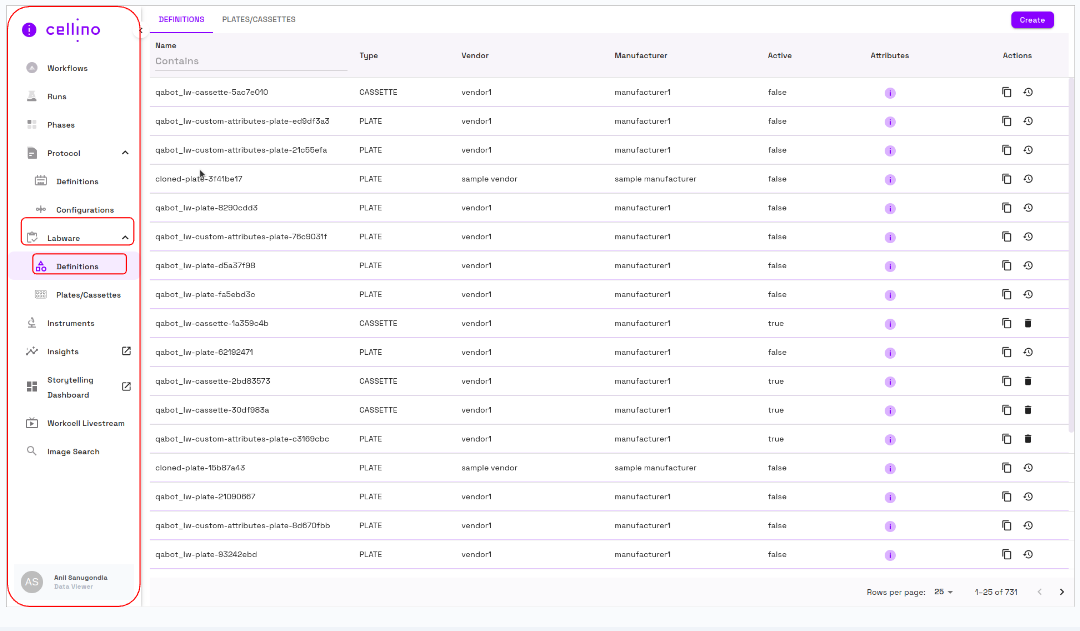Show attributes info for qabot_lw-plate-8290cdd3
This screenshot has height=631, width=1080.
click(x=889, y=207)
